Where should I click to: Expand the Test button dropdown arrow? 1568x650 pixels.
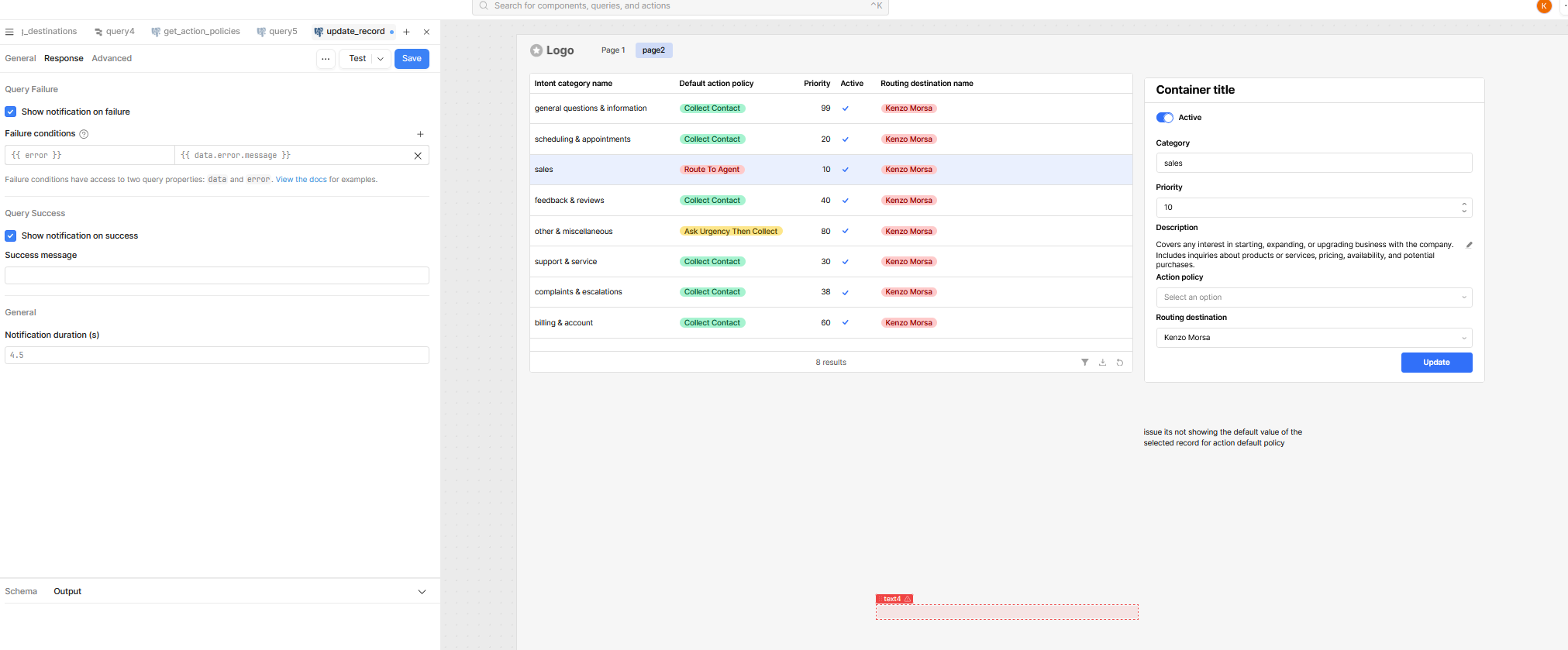pos(381,59)
